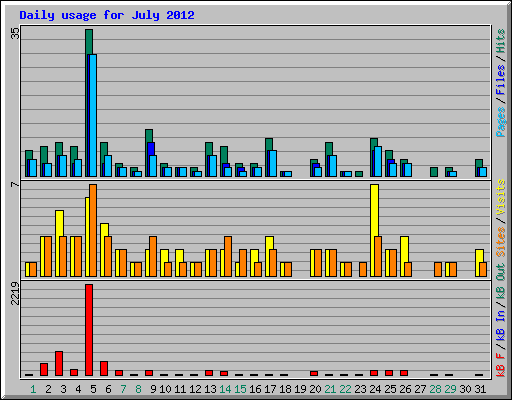The height and width of the screenshot is (400, 512).
Task: Click the y-axis value 2219
Action: click(x=15, y=294)
